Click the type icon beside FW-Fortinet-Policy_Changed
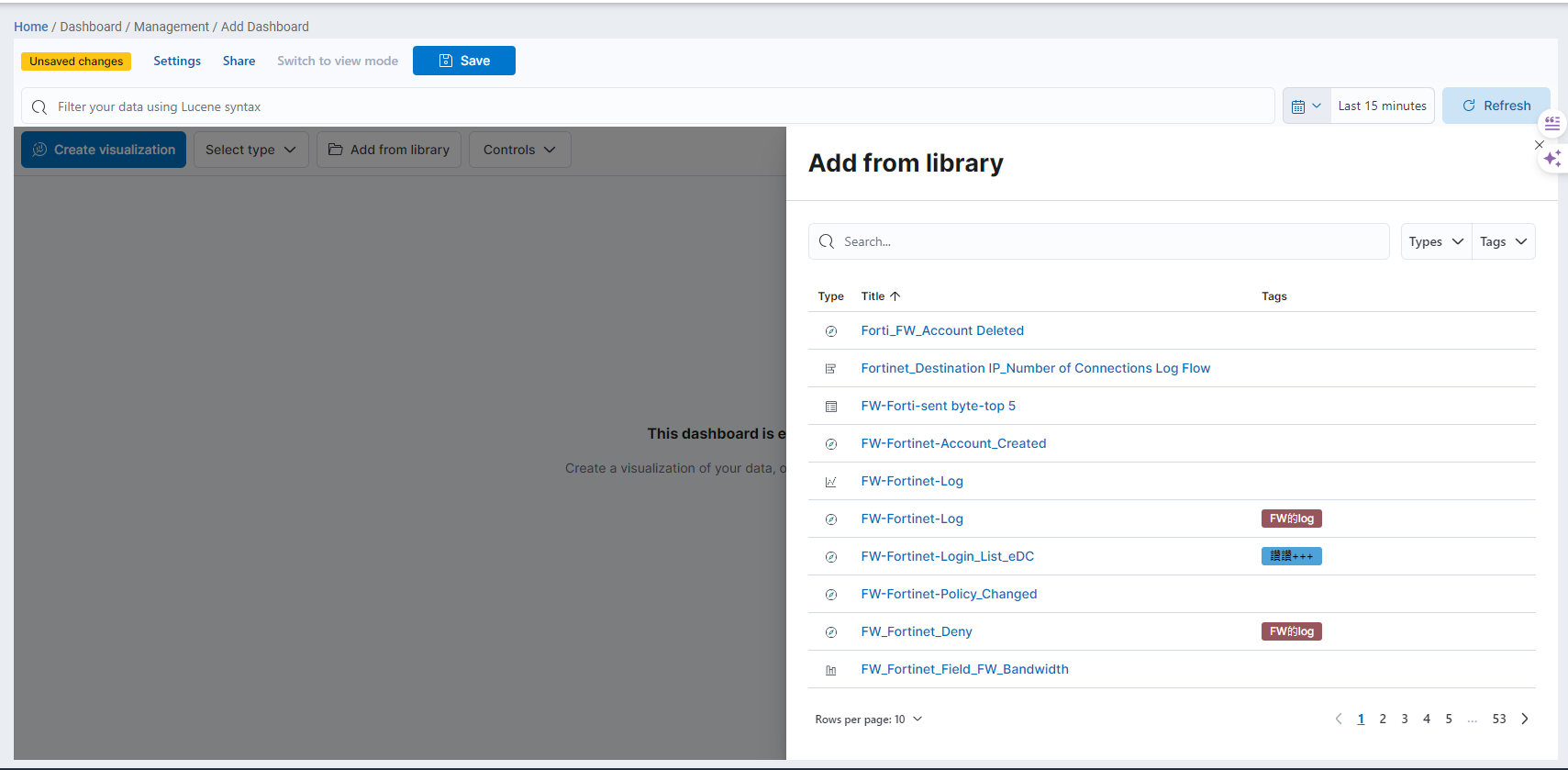Screen dimensions: 1568x770 tap(831, 595)
